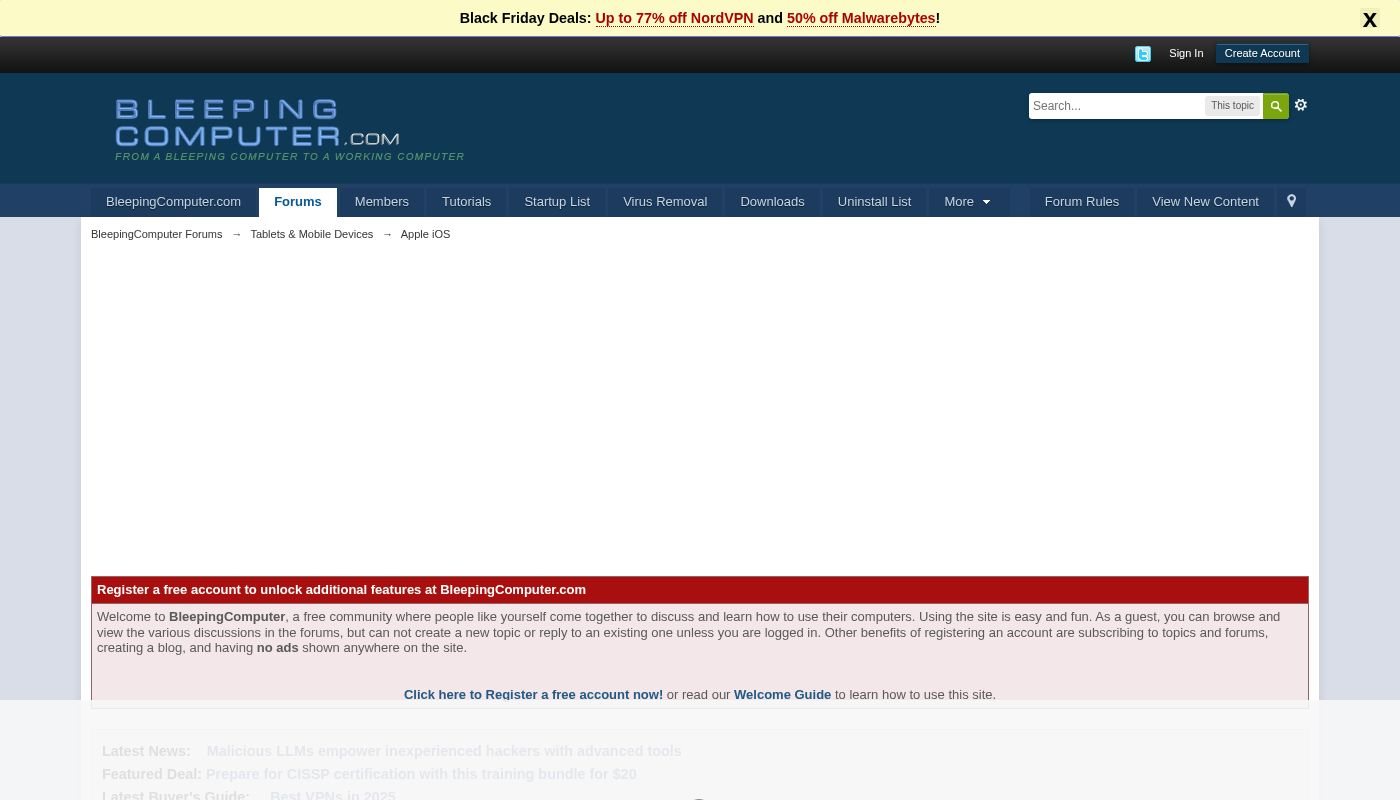Click the magnifier search button
This screenshot has height=800, width=1400.
point(1276,106)
